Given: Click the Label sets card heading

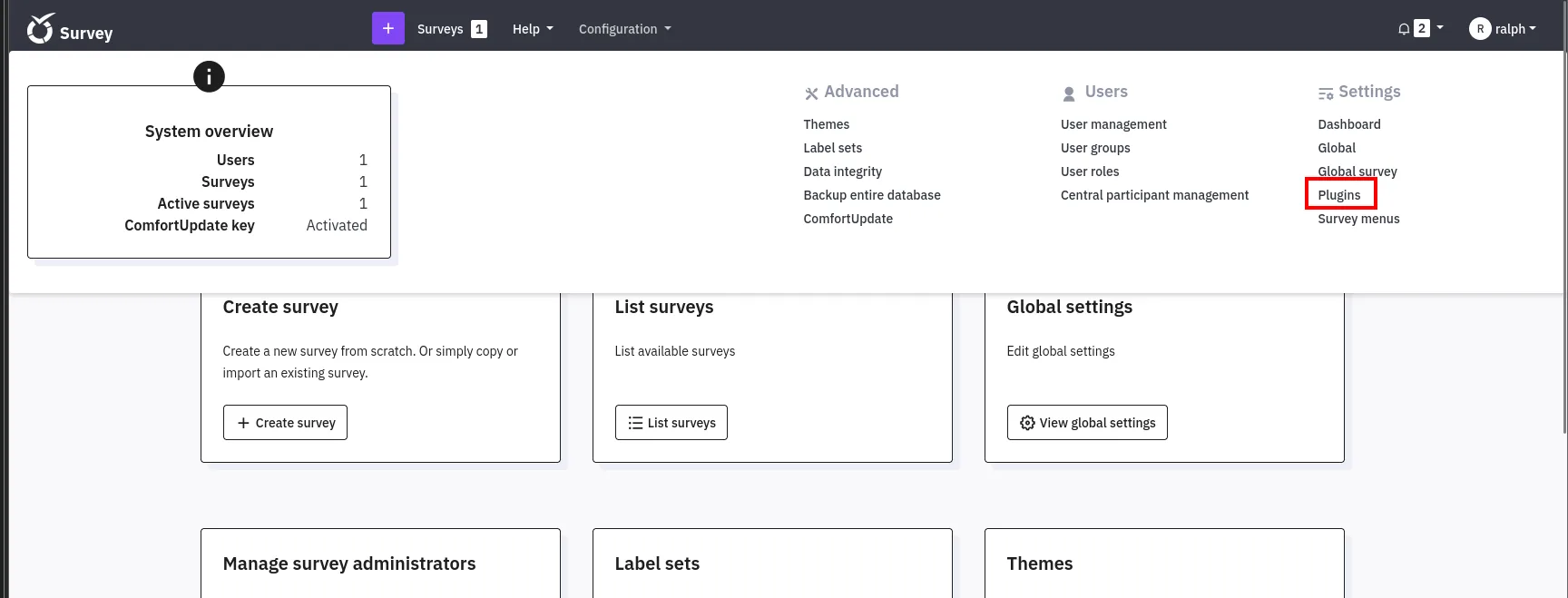Looking at the screenshot, I should coord(657,564).
